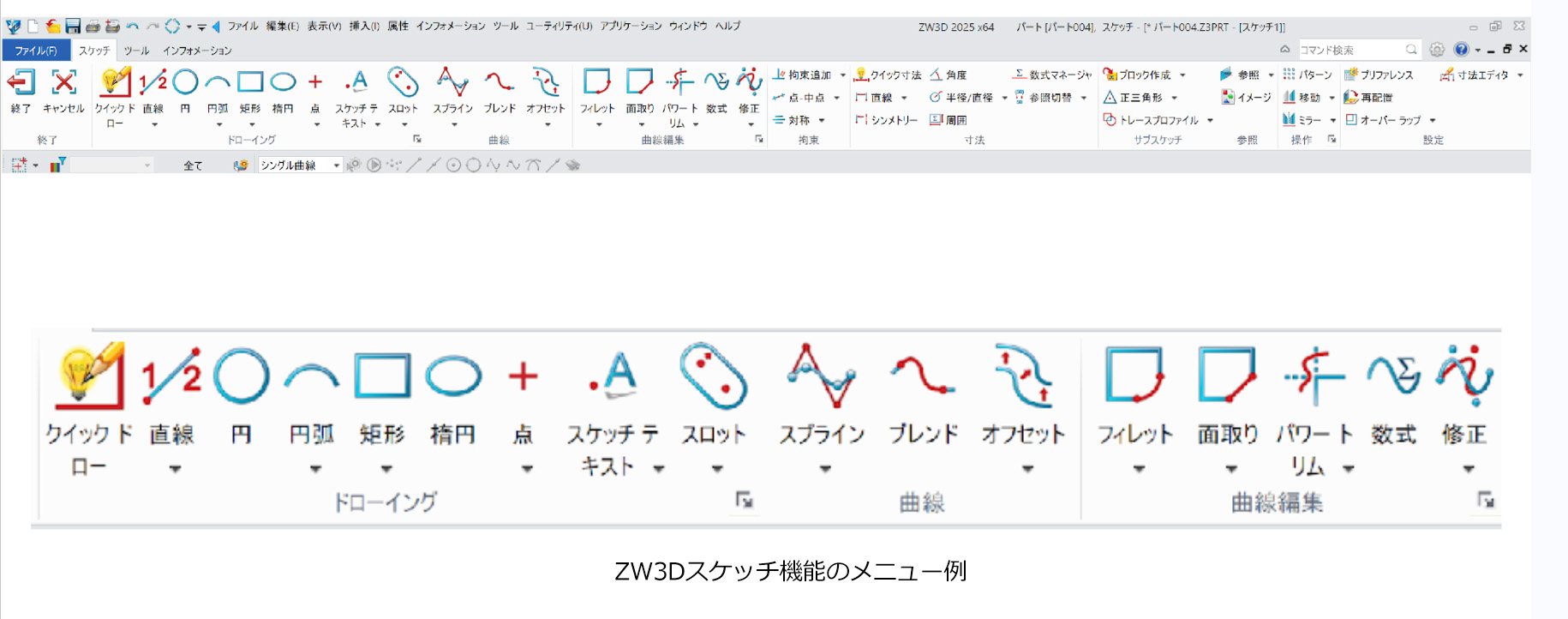
Task: Open 挿入(I) menu
Action: [x=364, y=27]
